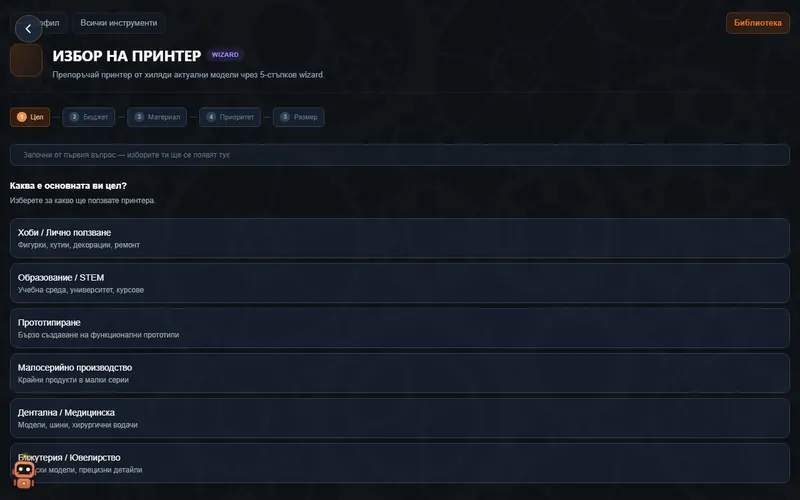Click step 5 number badge for Размер
This screenshot has height=500, width=800.
tap(285, 117)
